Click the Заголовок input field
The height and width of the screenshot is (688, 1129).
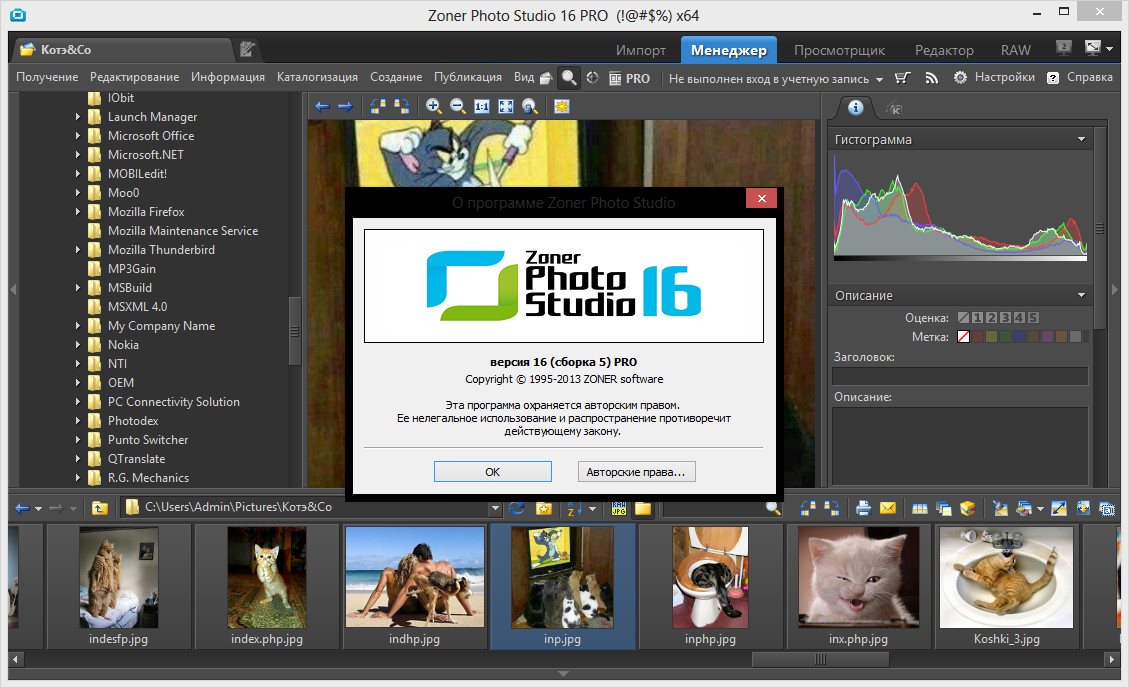pos(960,376)
